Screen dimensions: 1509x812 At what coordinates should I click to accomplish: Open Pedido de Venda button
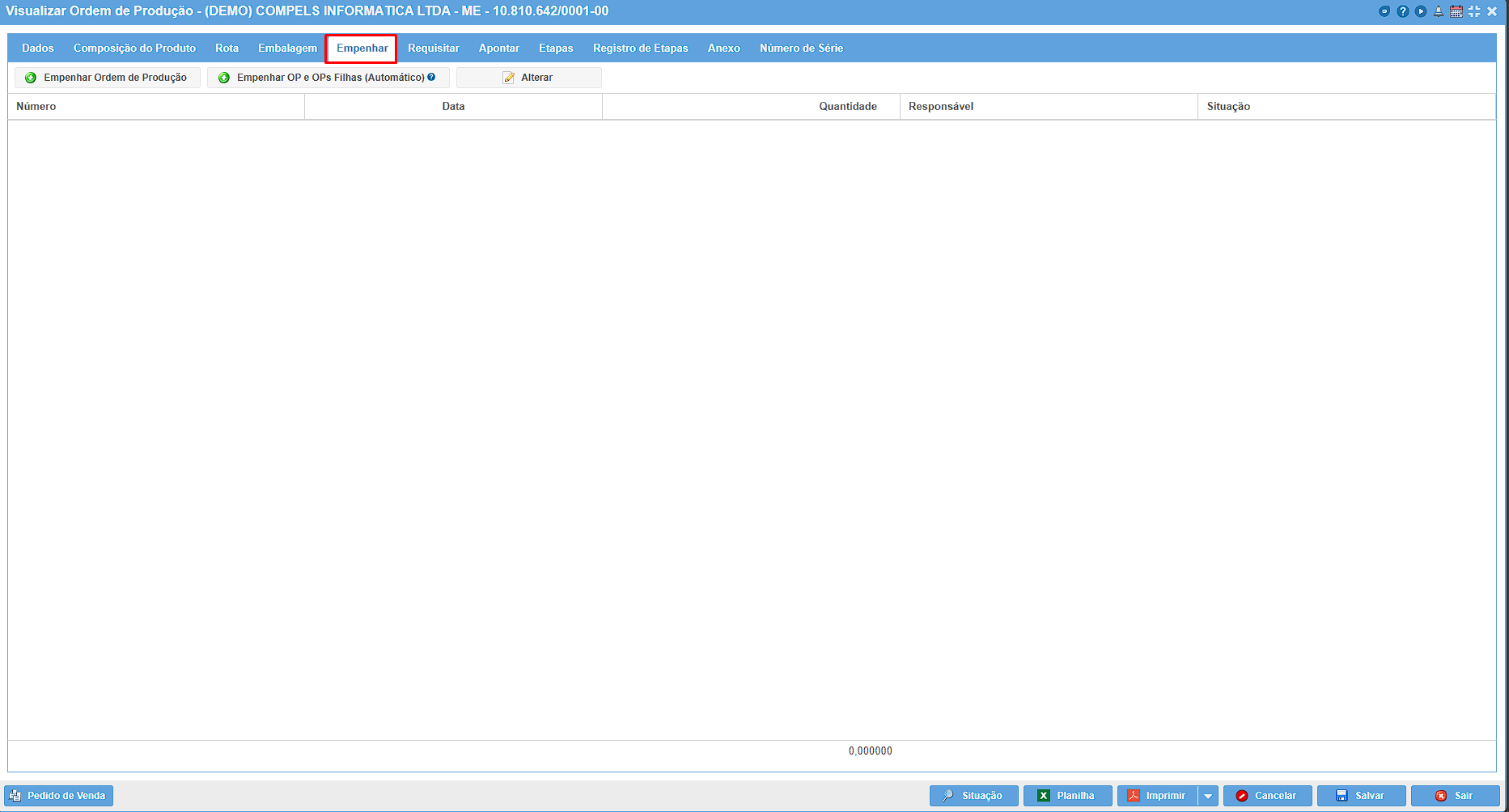(58, 796)
